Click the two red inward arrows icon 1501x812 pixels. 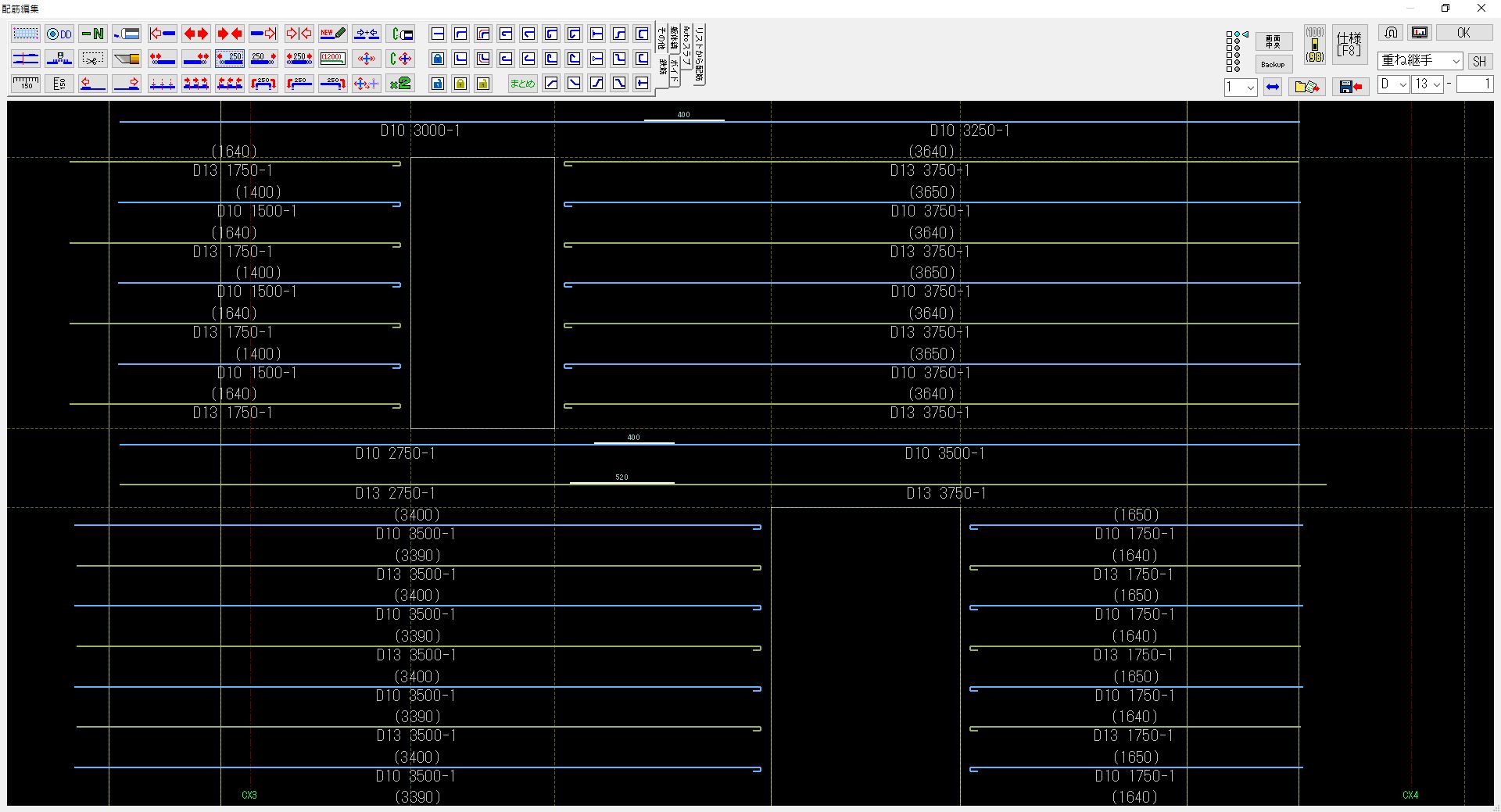coord(230,34)
